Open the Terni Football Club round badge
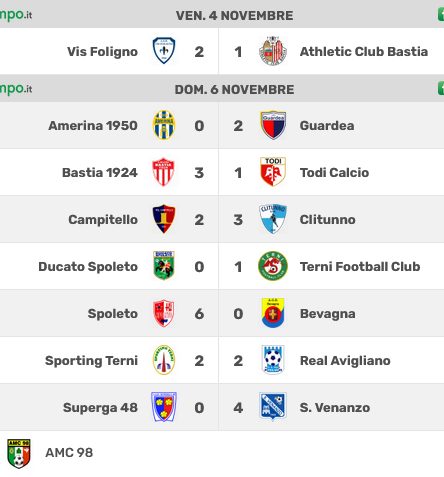This screenshot has height=477, width=444. coord(273,266)
